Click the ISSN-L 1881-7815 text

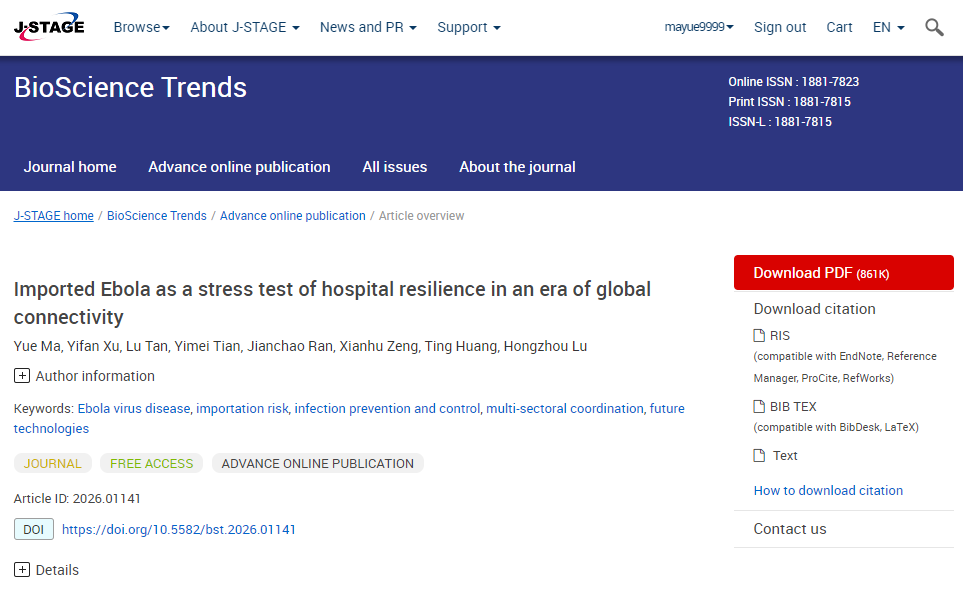click(x=780, y=122)
